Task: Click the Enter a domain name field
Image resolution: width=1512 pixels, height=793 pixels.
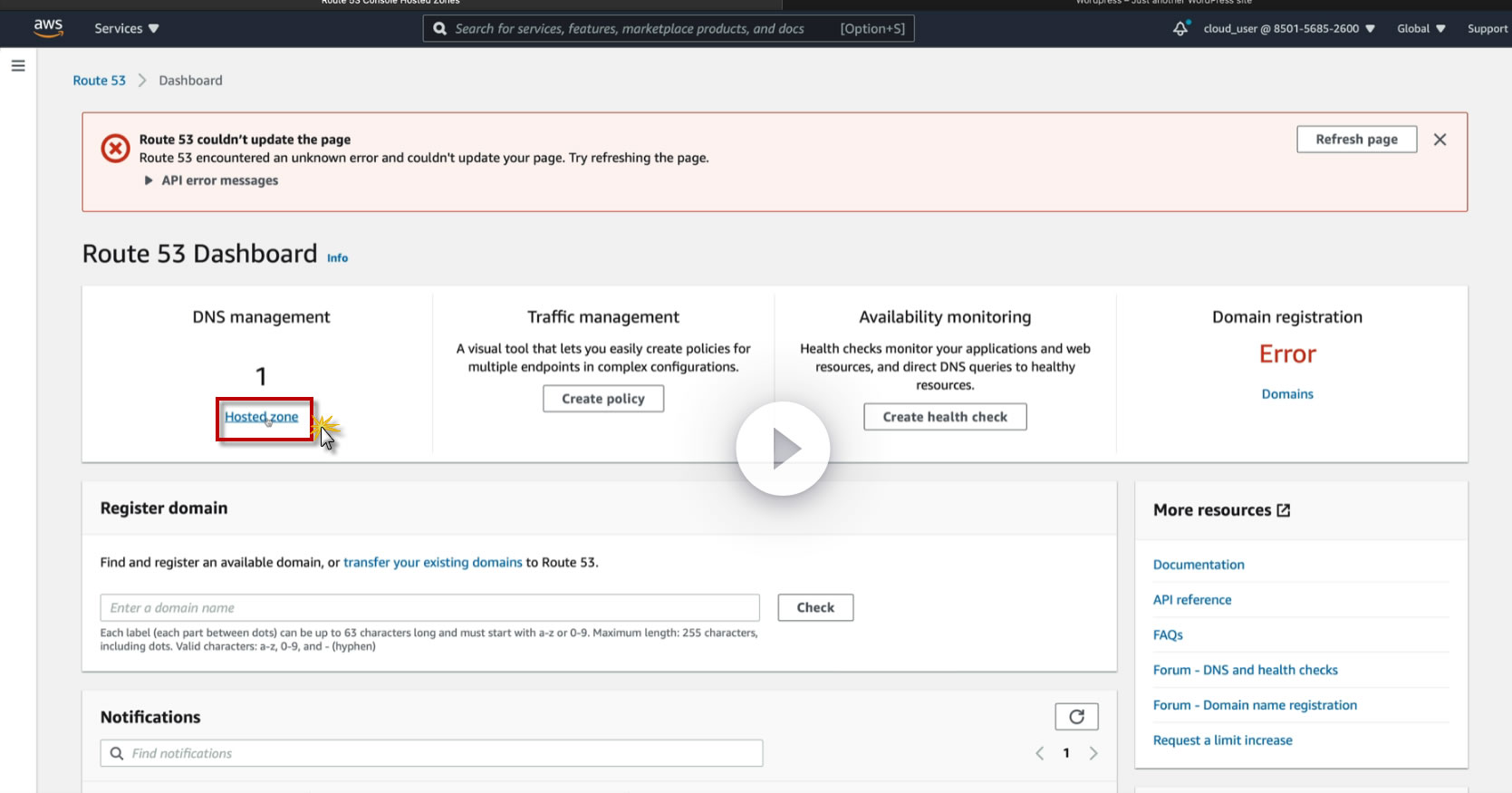Action: 430,608
